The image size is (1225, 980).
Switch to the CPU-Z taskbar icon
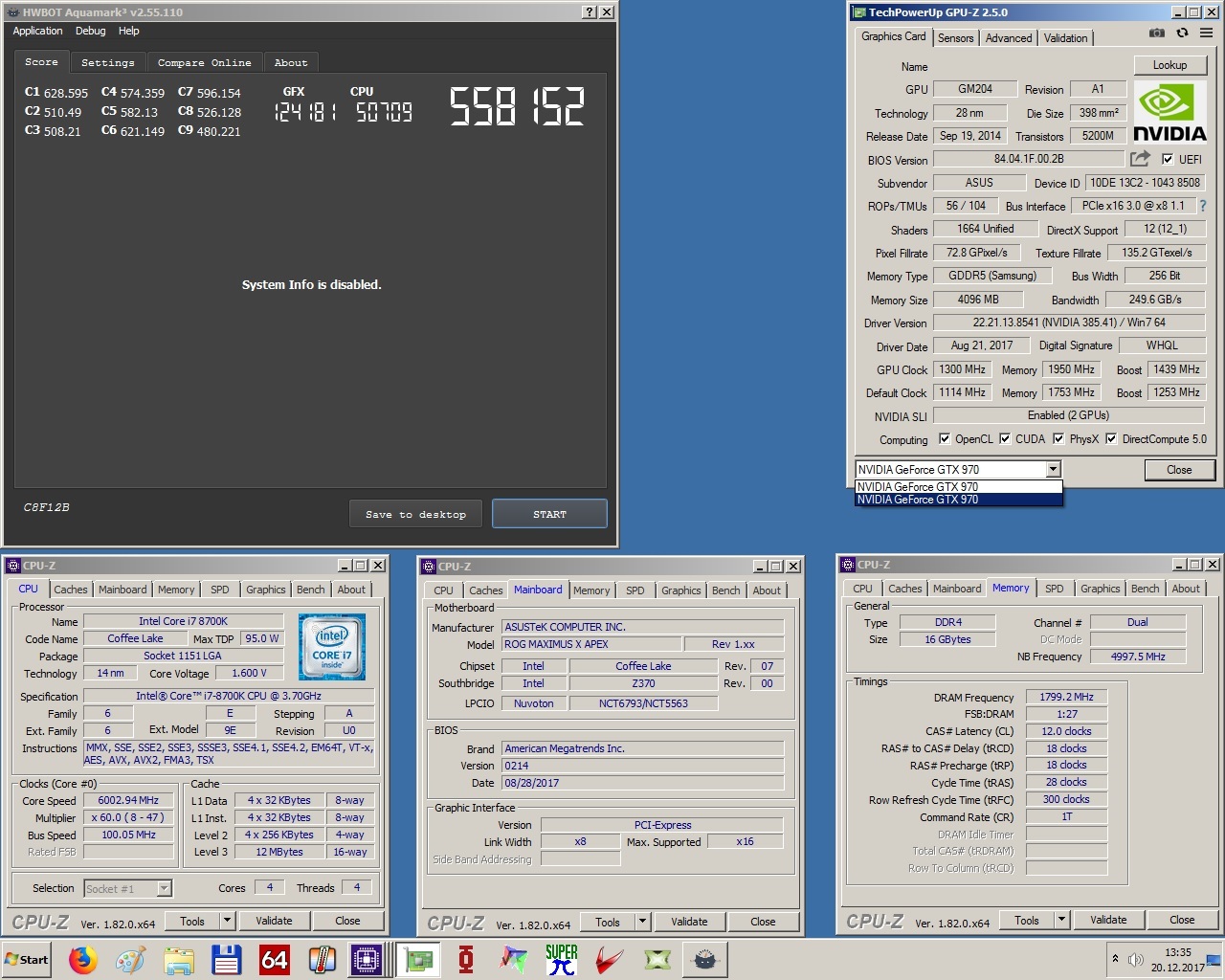tap(367, 959)
